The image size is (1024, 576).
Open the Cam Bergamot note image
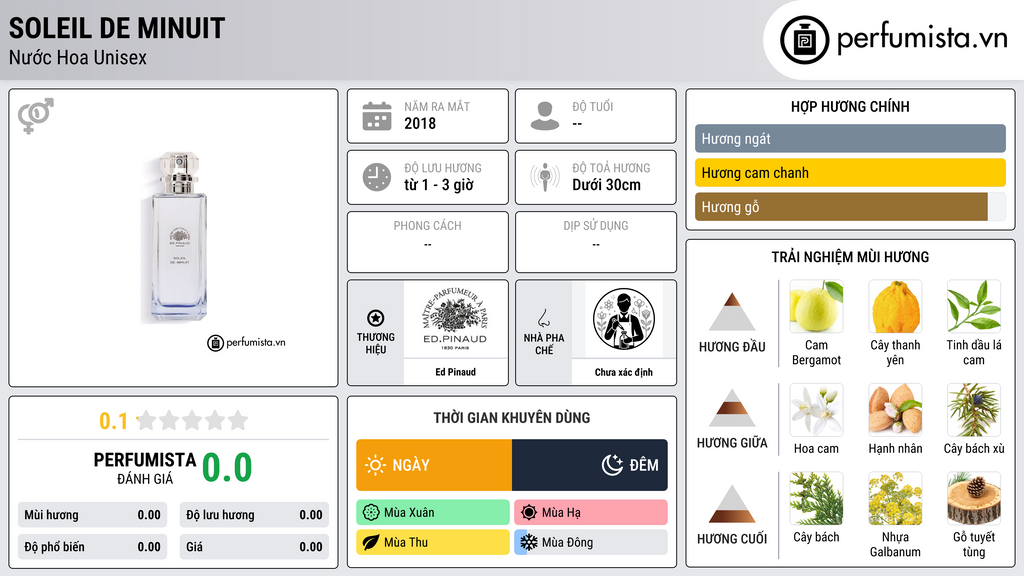coord(816,306)
